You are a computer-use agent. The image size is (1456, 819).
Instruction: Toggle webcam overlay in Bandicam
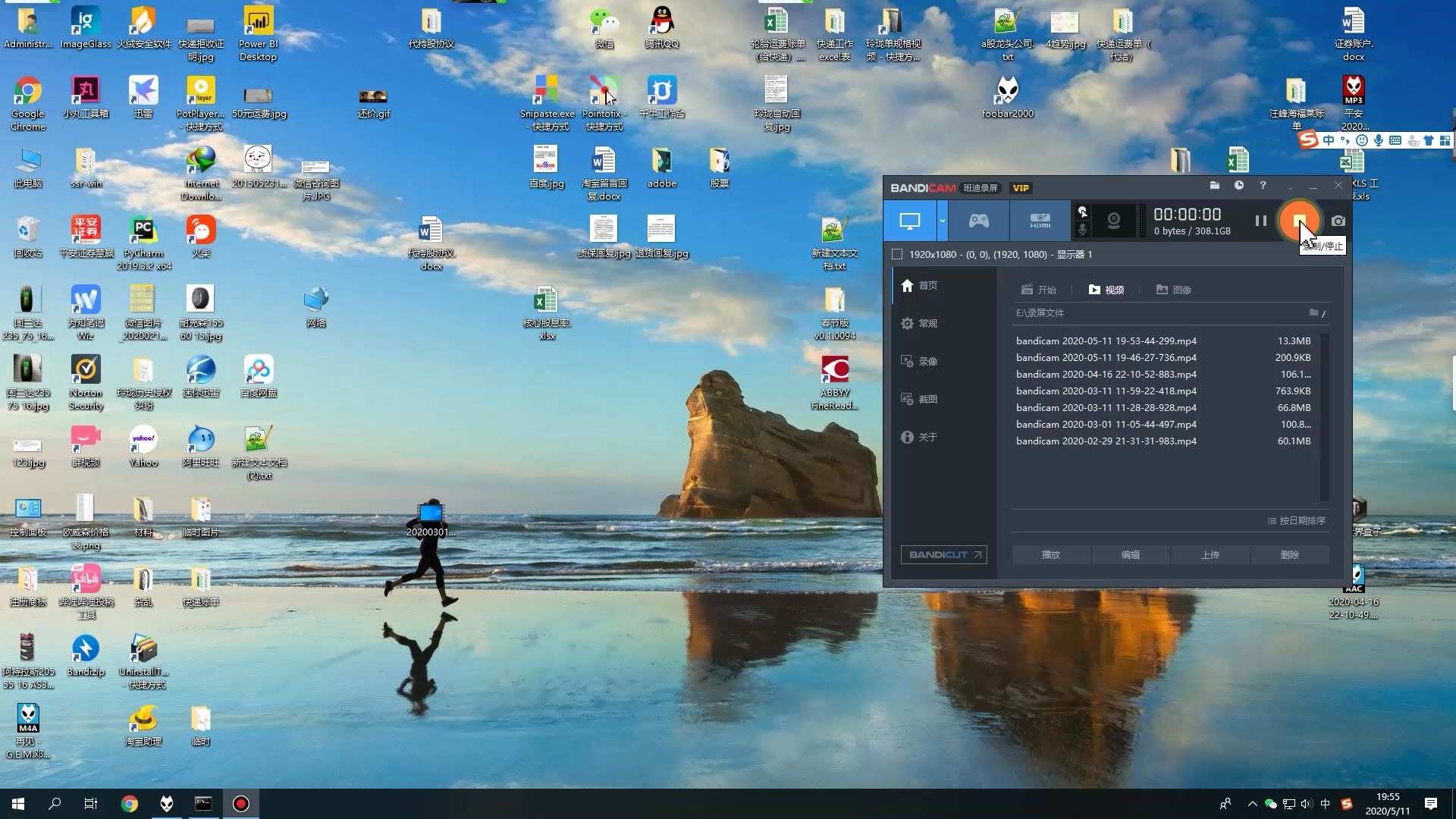[1114, 221]
